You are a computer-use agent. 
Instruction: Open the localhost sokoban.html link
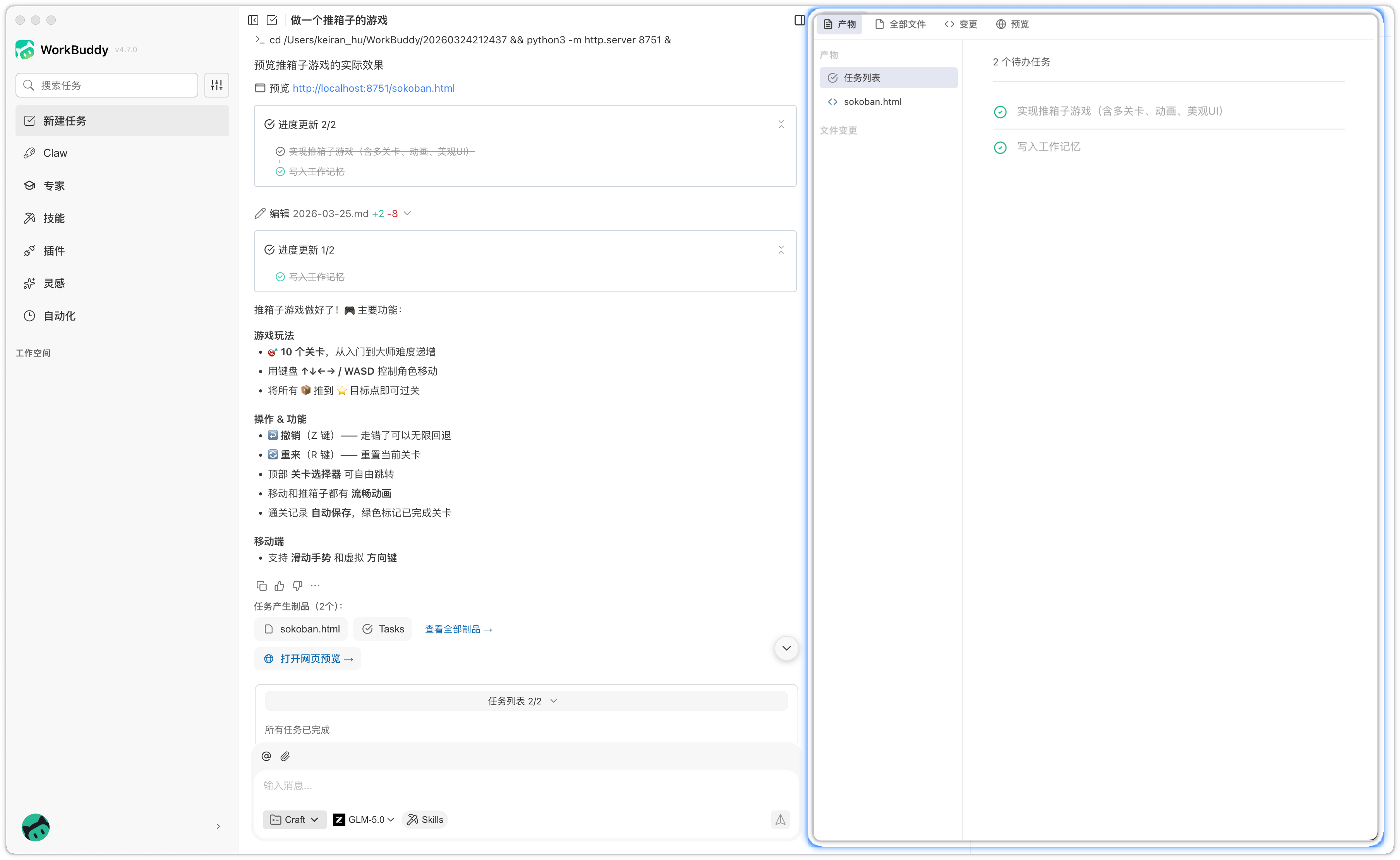tap(373, 88)
